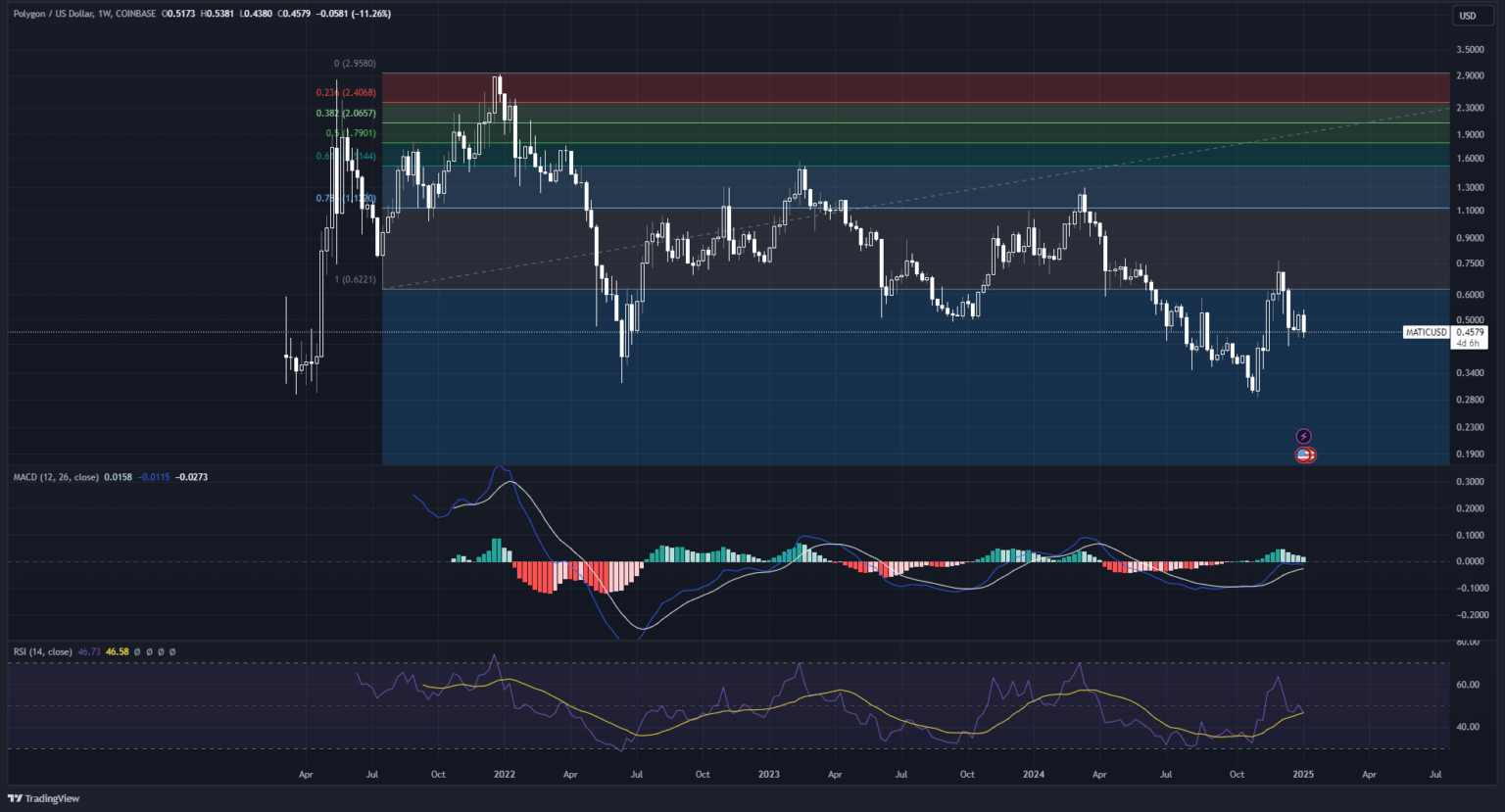Click the 0.4579 current price on axis
Image resolution: width=1505 pixels, height=812 pixels.
point(1470,332)
